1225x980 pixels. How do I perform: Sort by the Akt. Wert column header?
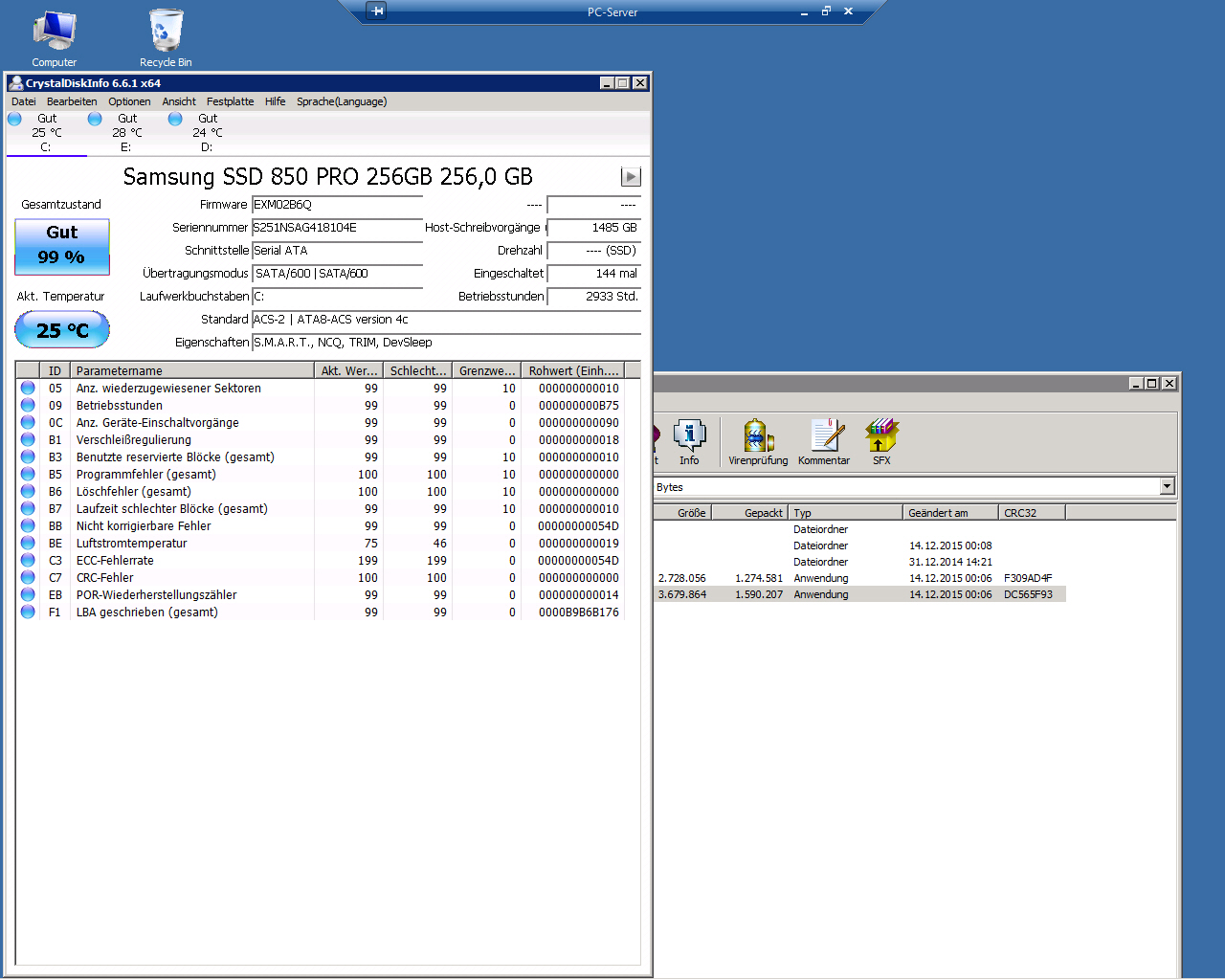[x=349, y=370]
